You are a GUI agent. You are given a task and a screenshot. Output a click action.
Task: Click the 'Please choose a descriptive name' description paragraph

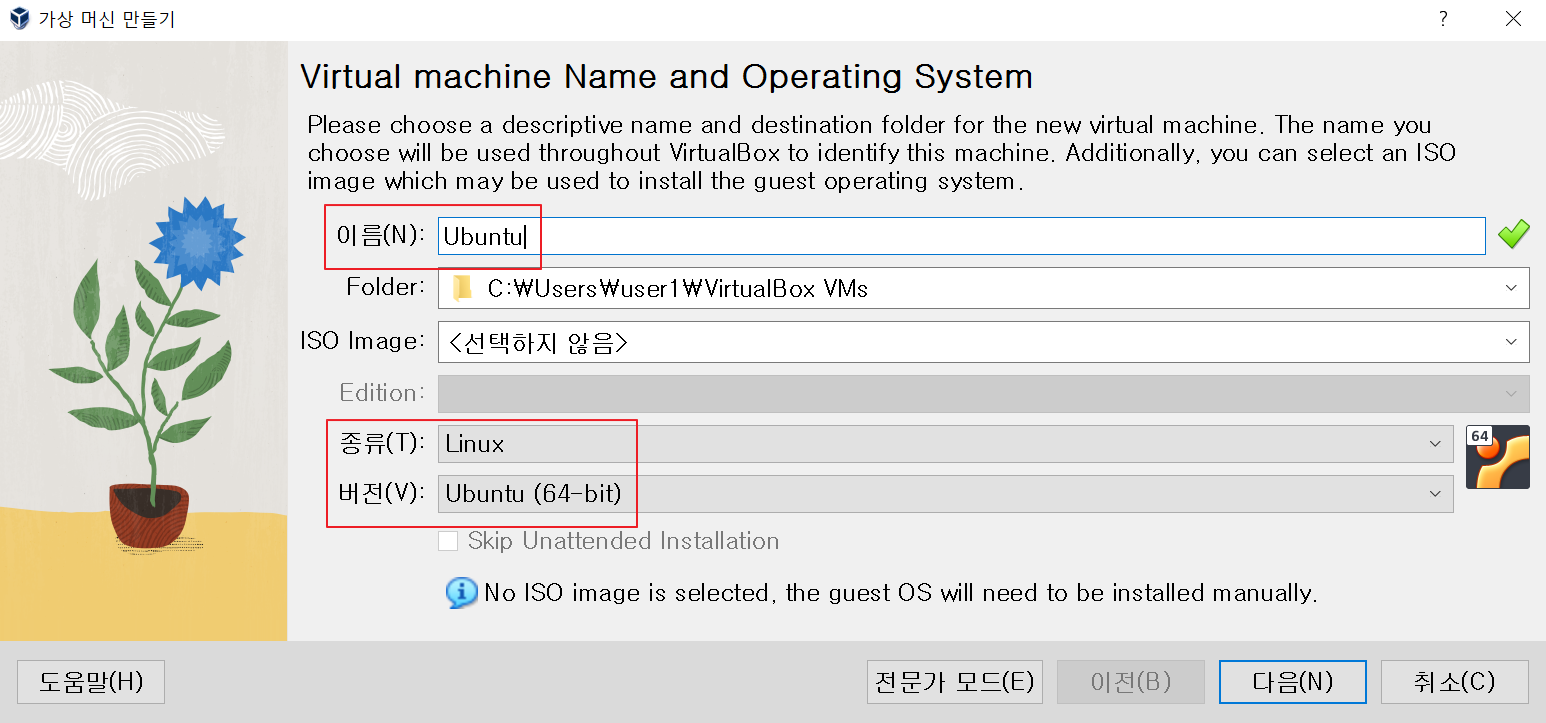click(881, 153)
